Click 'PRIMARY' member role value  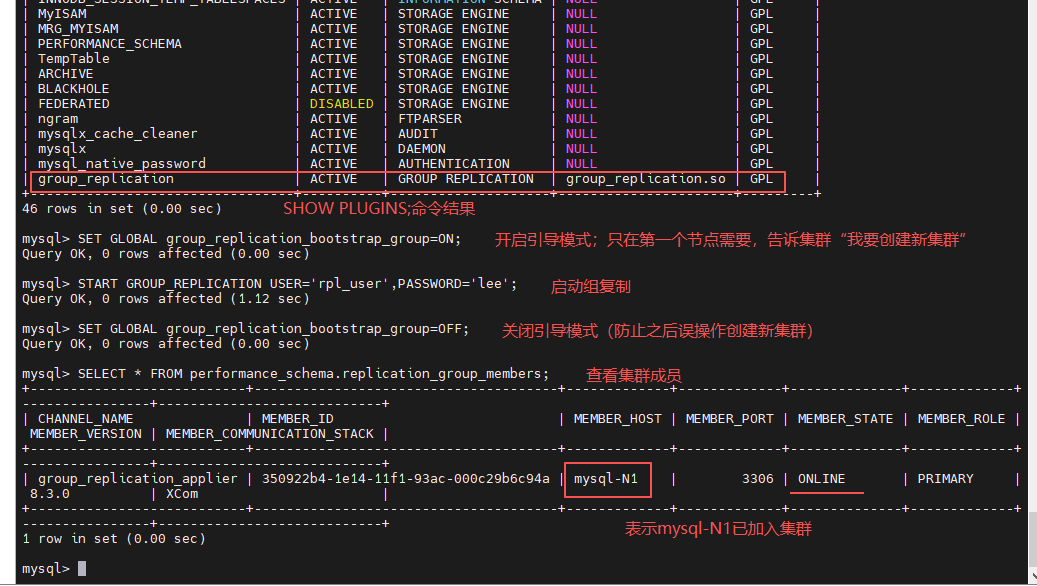[x=945, y=479]
